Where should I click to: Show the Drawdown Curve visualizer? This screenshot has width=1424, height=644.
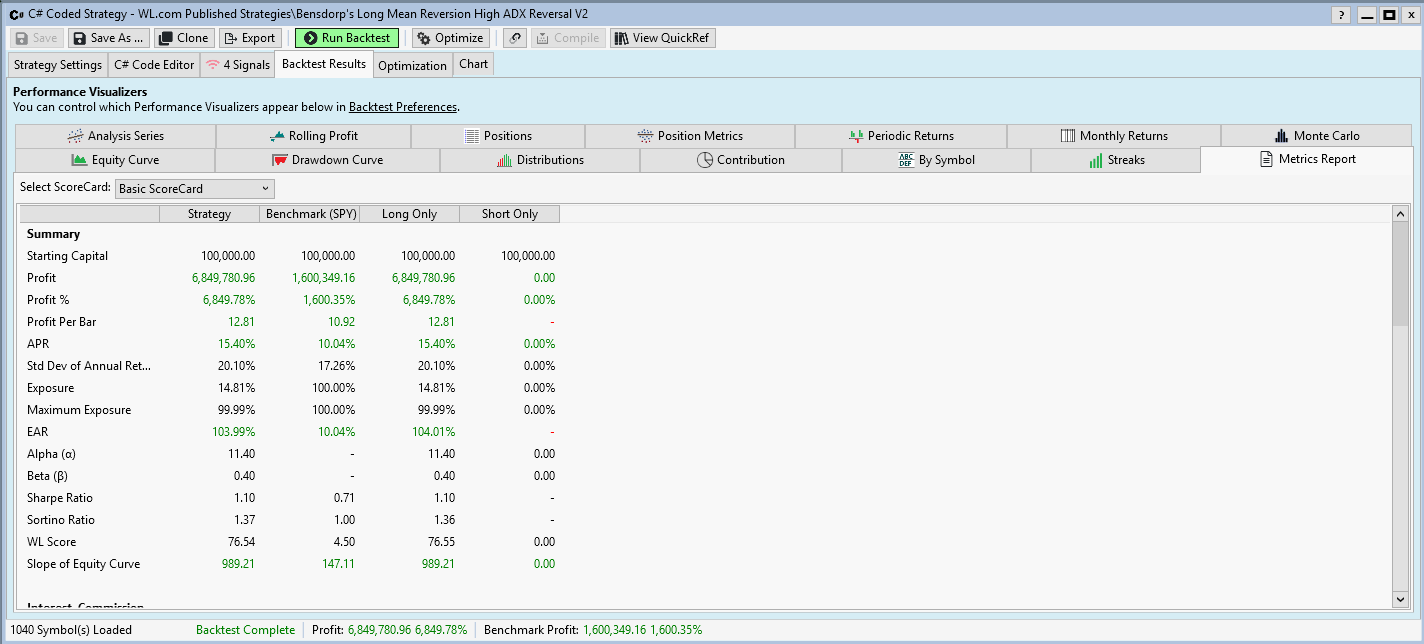327,160
